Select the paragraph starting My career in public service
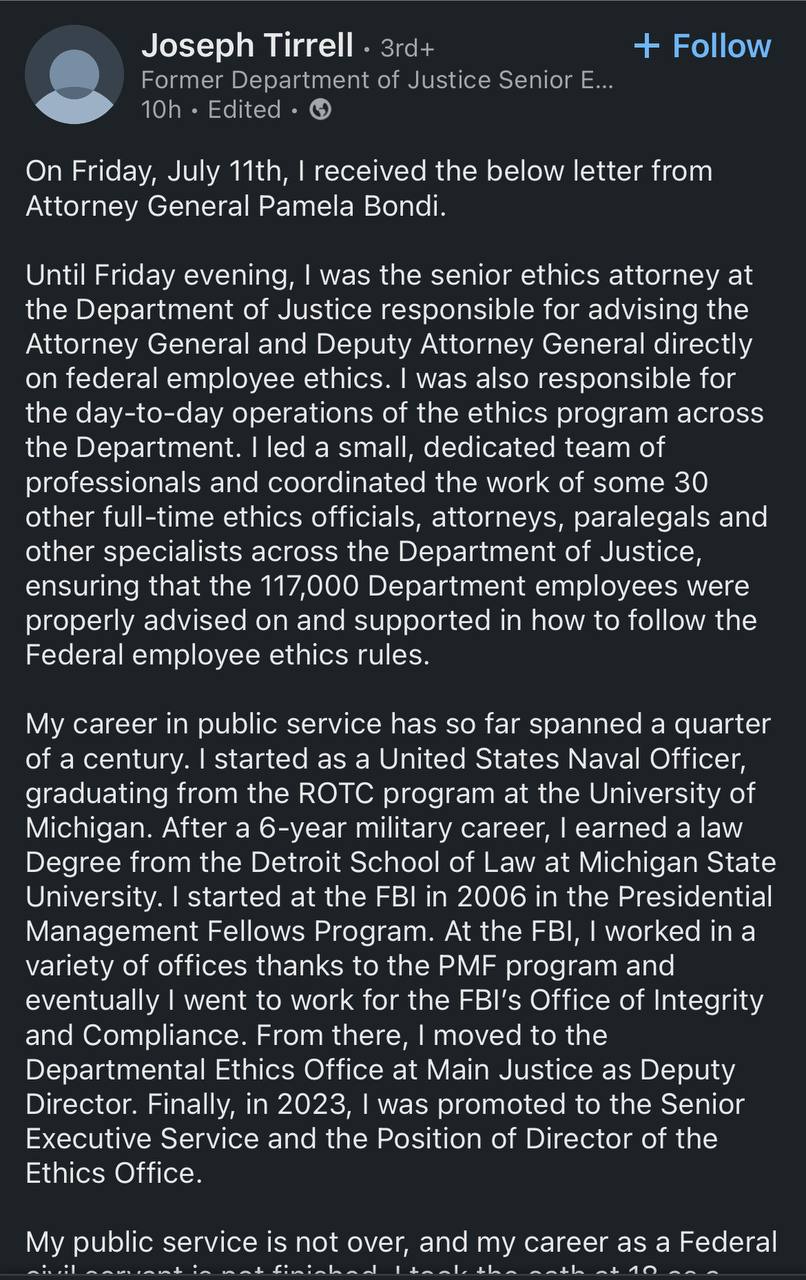806x1280 pixels. point(400,948)
